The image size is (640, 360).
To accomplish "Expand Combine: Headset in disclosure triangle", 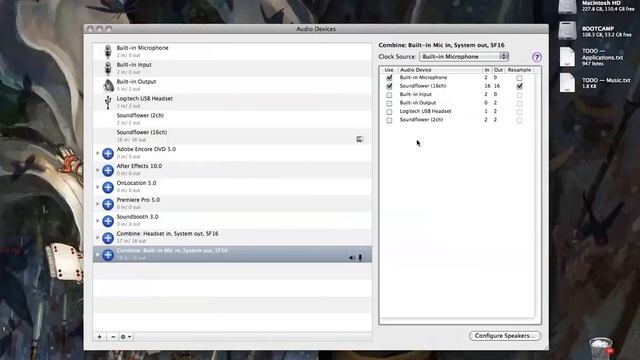I will click(x=98, y=238).
